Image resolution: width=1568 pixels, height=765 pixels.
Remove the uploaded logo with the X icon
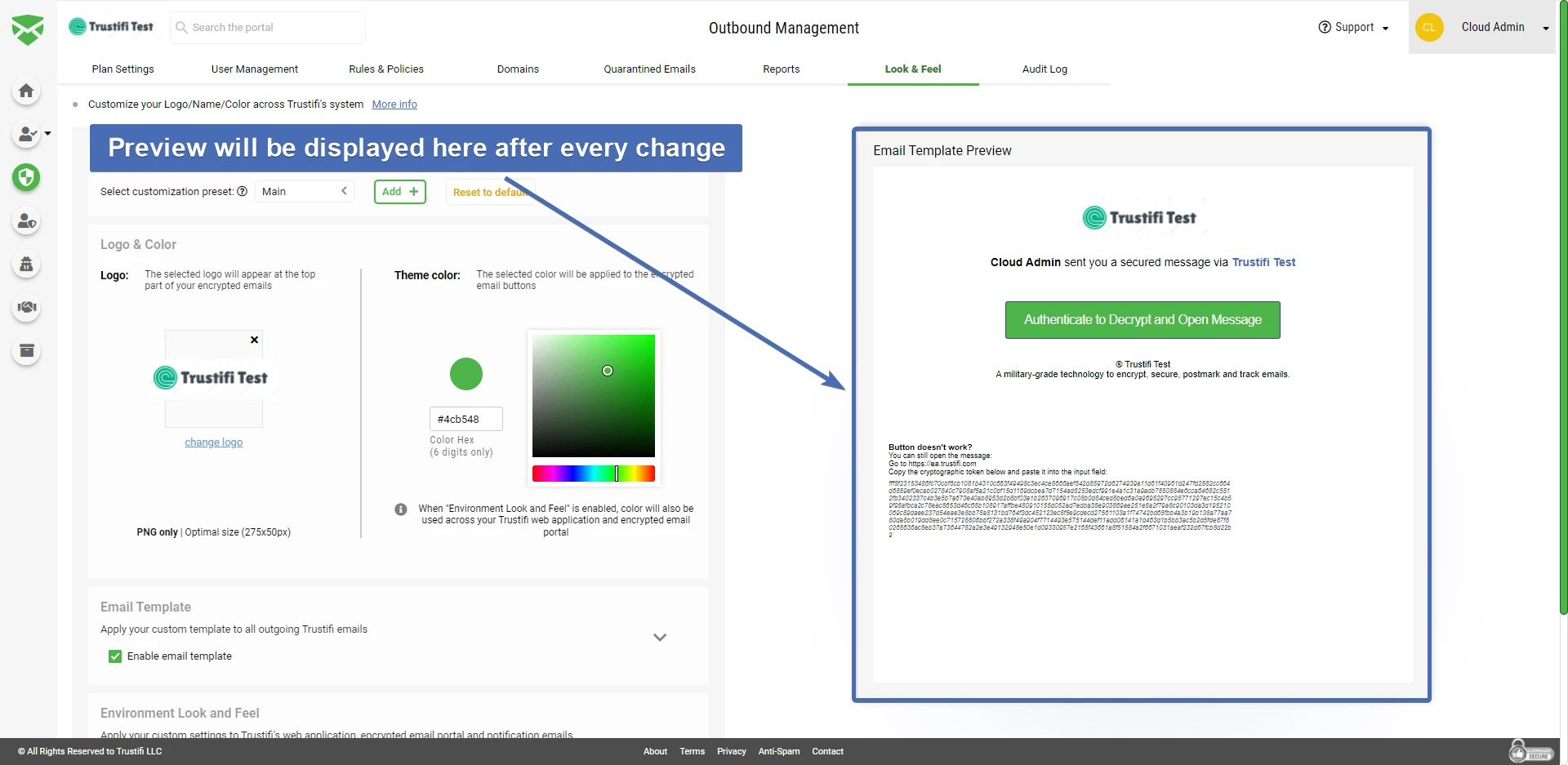click(253, 340)
